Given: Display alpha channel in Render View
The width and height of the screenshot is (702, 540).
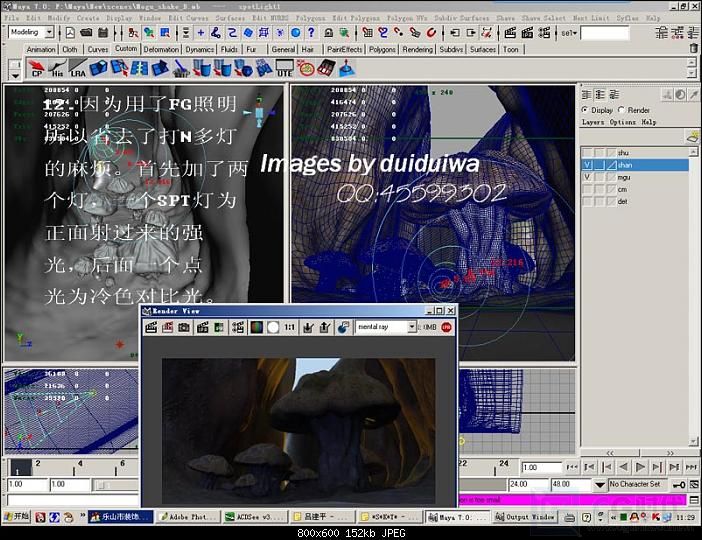Looking at the screenshot, I should 273,327.
